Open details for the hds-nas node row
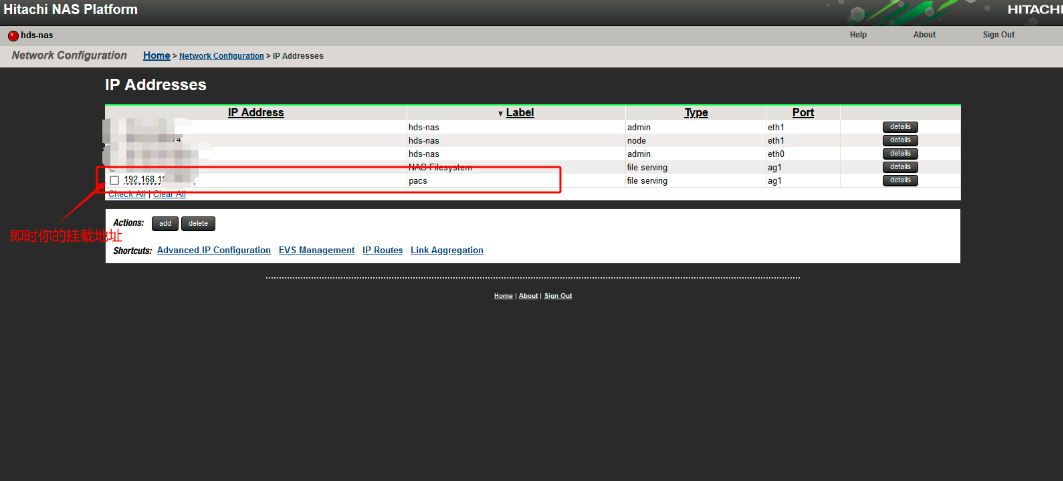Image resolution: width=1063 pixels, height=481 pixels. click(x=900, y=140)
